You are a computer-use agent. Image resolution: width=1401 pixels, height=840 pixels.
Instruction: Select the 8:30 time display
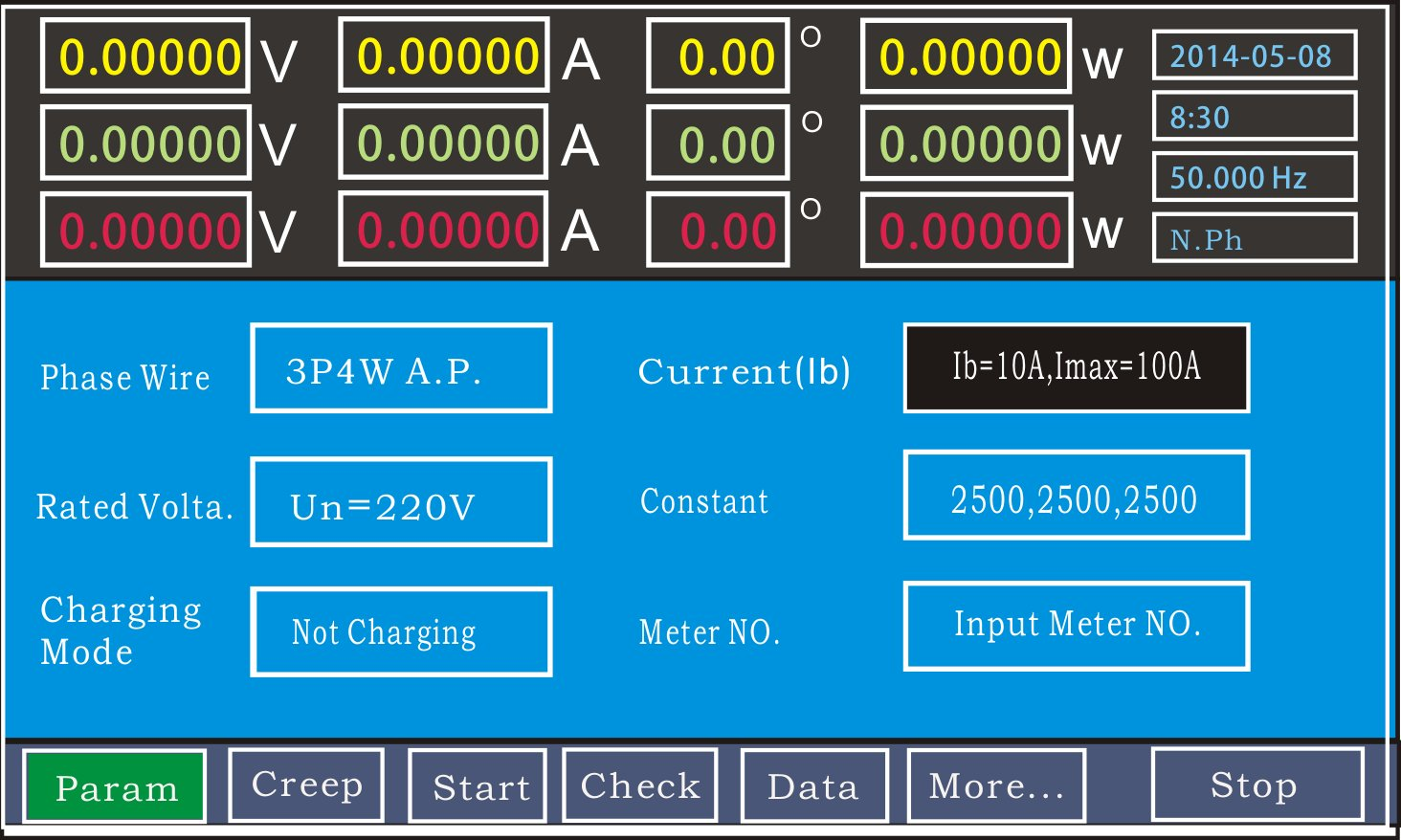pyautogui.click(x=1255, y=117)
